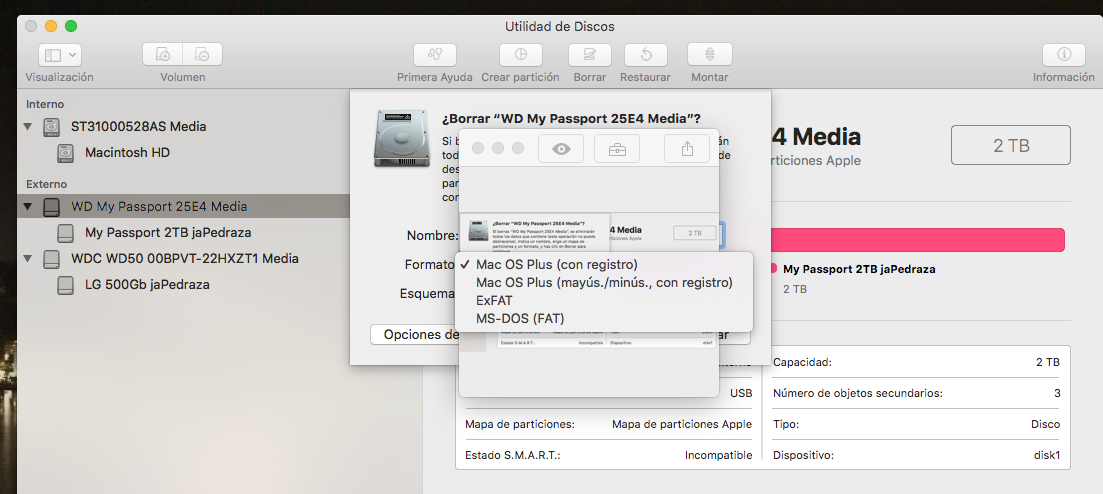The height and width of the screenshot is (494, 1103).
Task: Click the 'Interno' sidebar section header
Action: click(45, 103)
